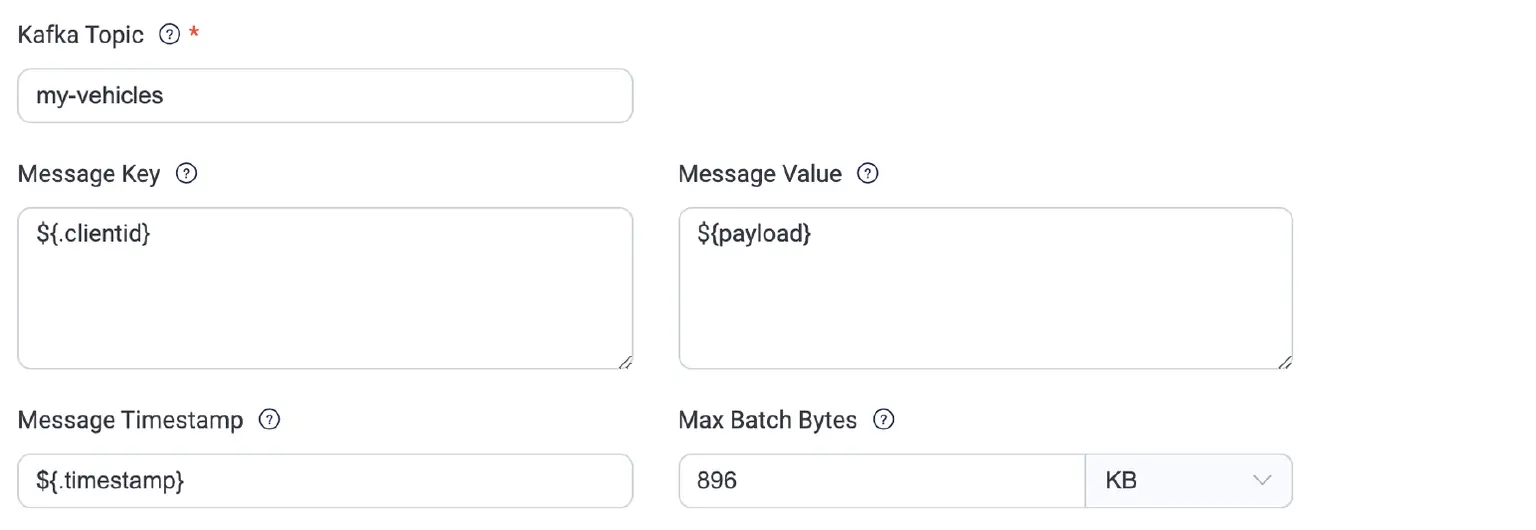Show help for Message Key

pos(186,174)
